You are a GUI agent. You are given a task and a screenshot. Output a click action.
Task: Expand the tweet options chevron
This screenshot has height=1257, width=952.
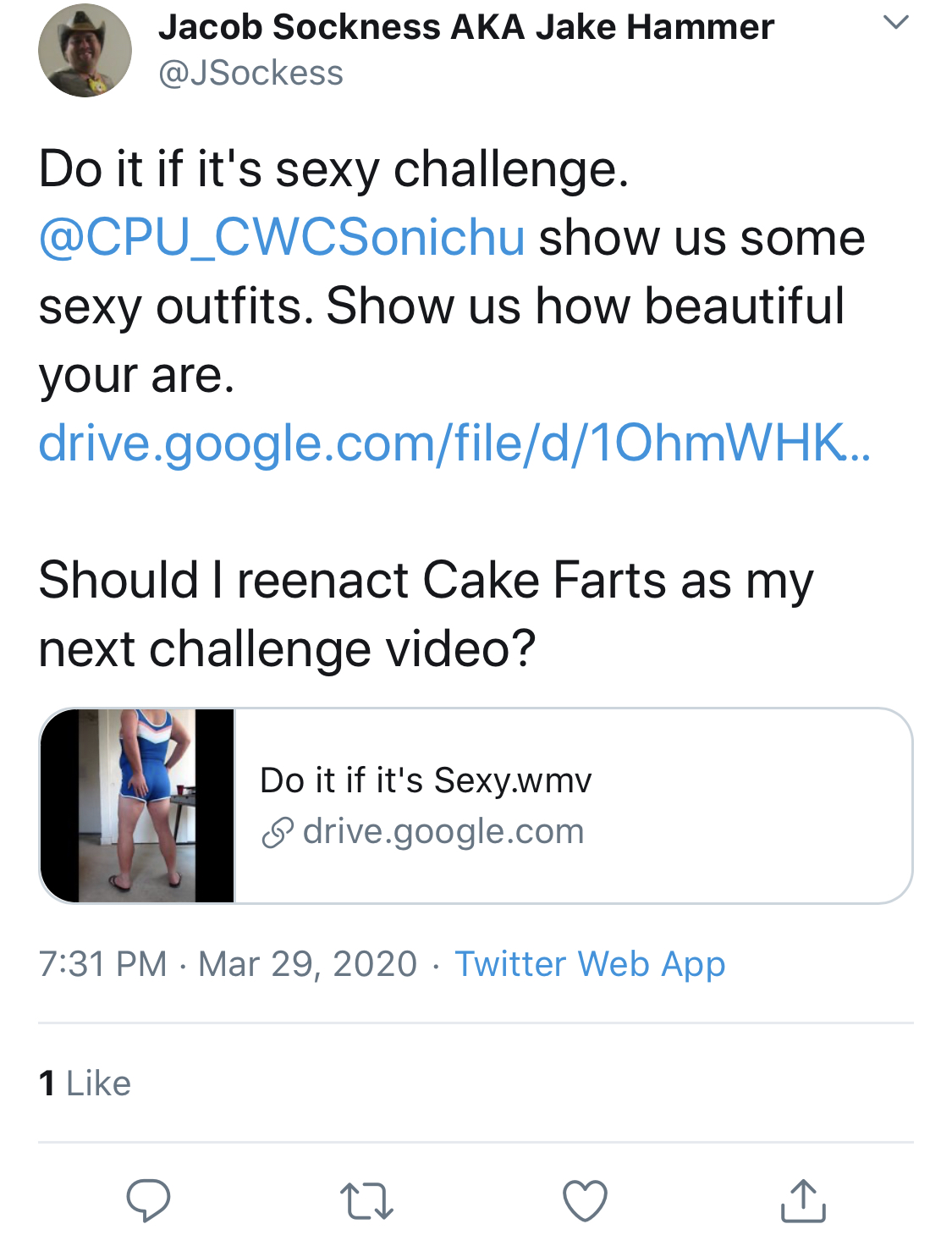pyautogui.click(x=896, y=22)
